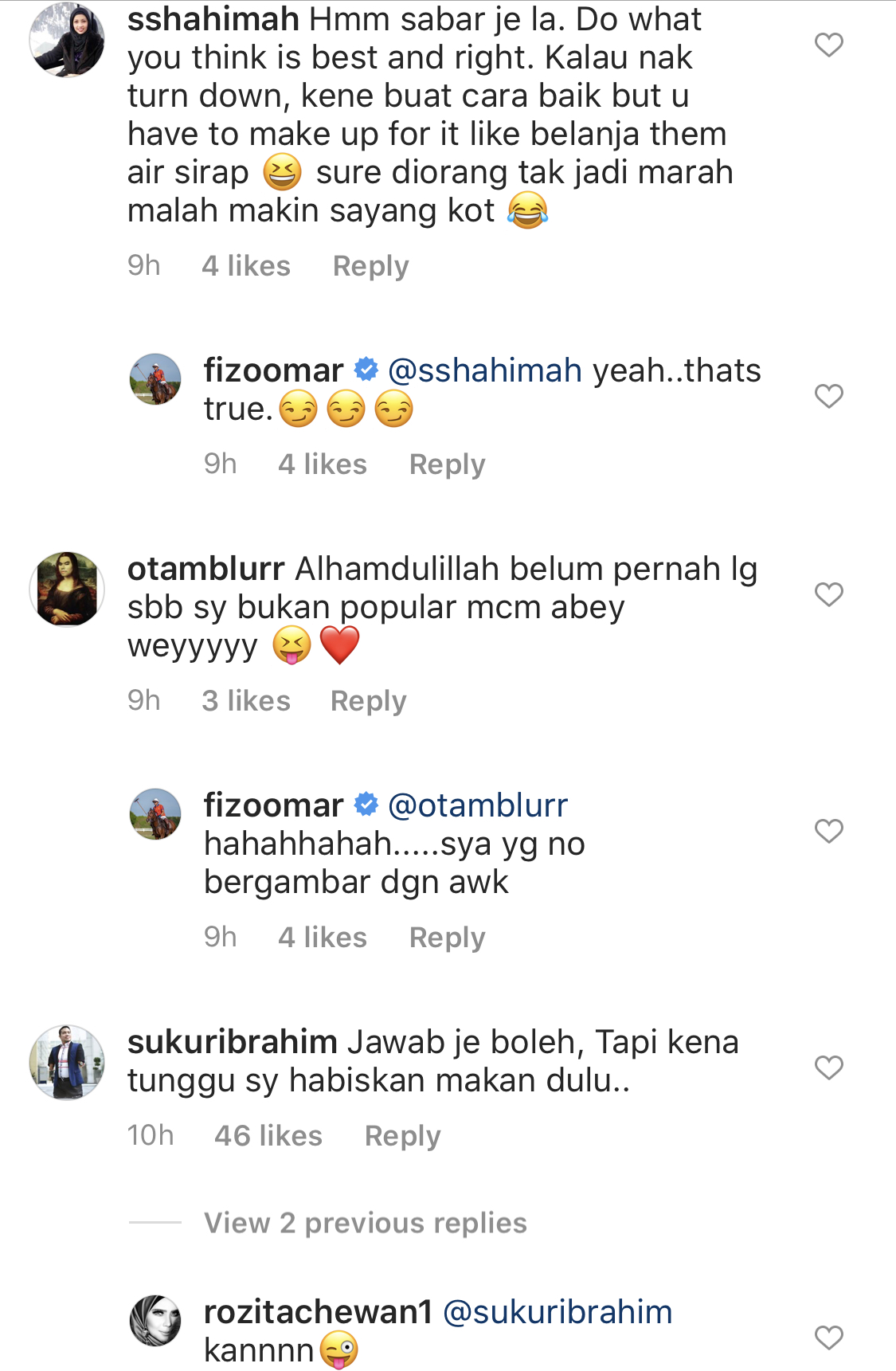Open the @sshahimah mention link
The height and width of the screenshot is (1371, 896).
(485, 371)
